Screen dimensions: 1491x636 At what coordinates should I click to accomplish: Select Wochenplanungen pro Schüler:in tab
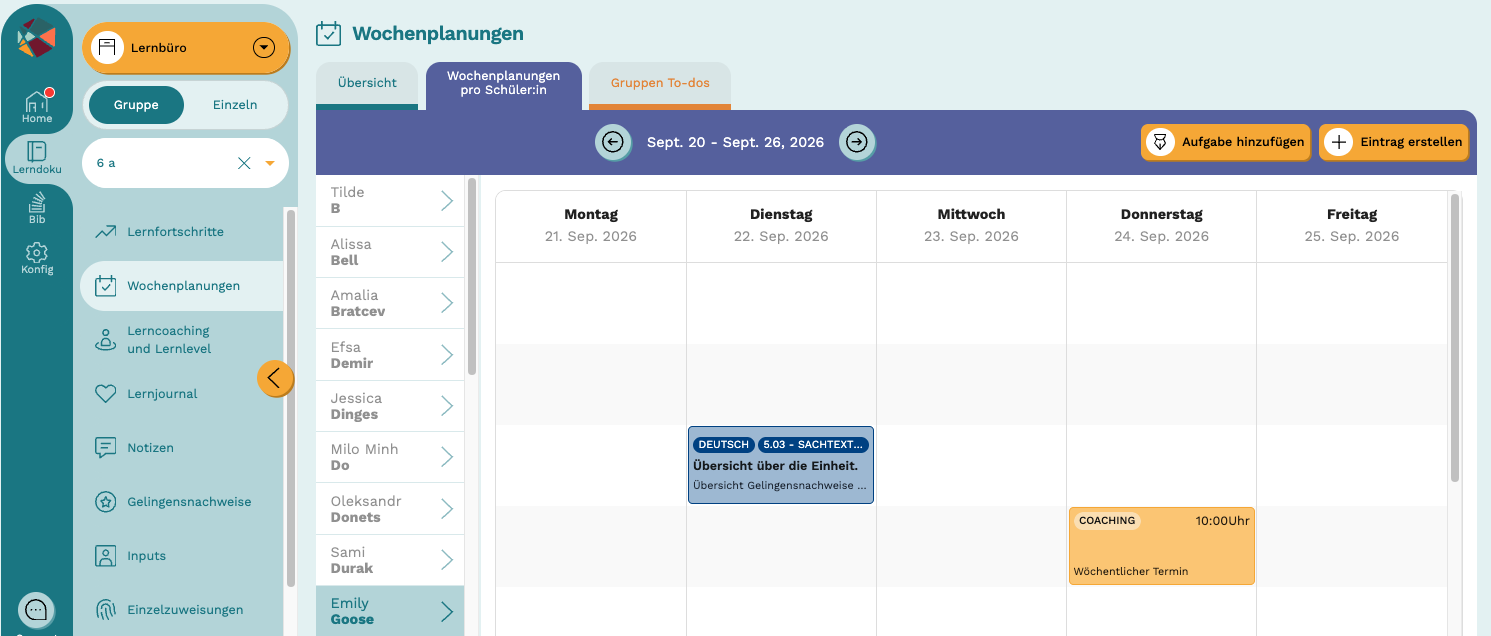click(x=504, y=86)
